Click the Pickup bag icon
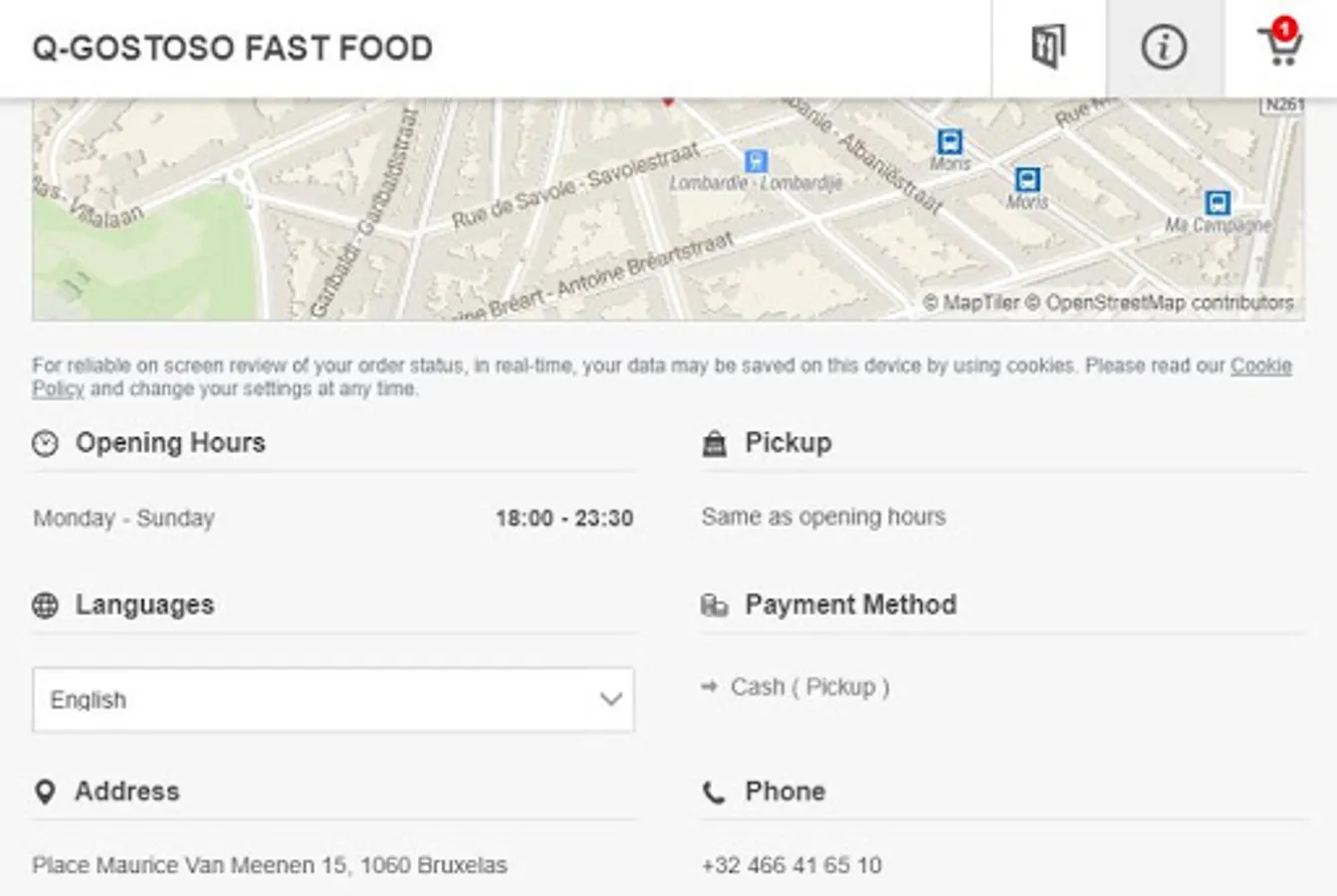Viewport: 1337px width, 896px height. [714, 444]
